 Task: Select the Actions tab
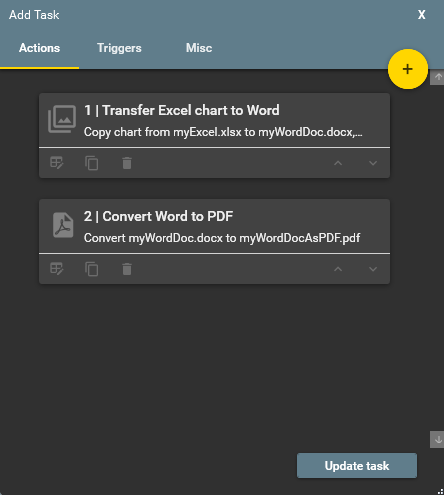[x=39, y=48]
